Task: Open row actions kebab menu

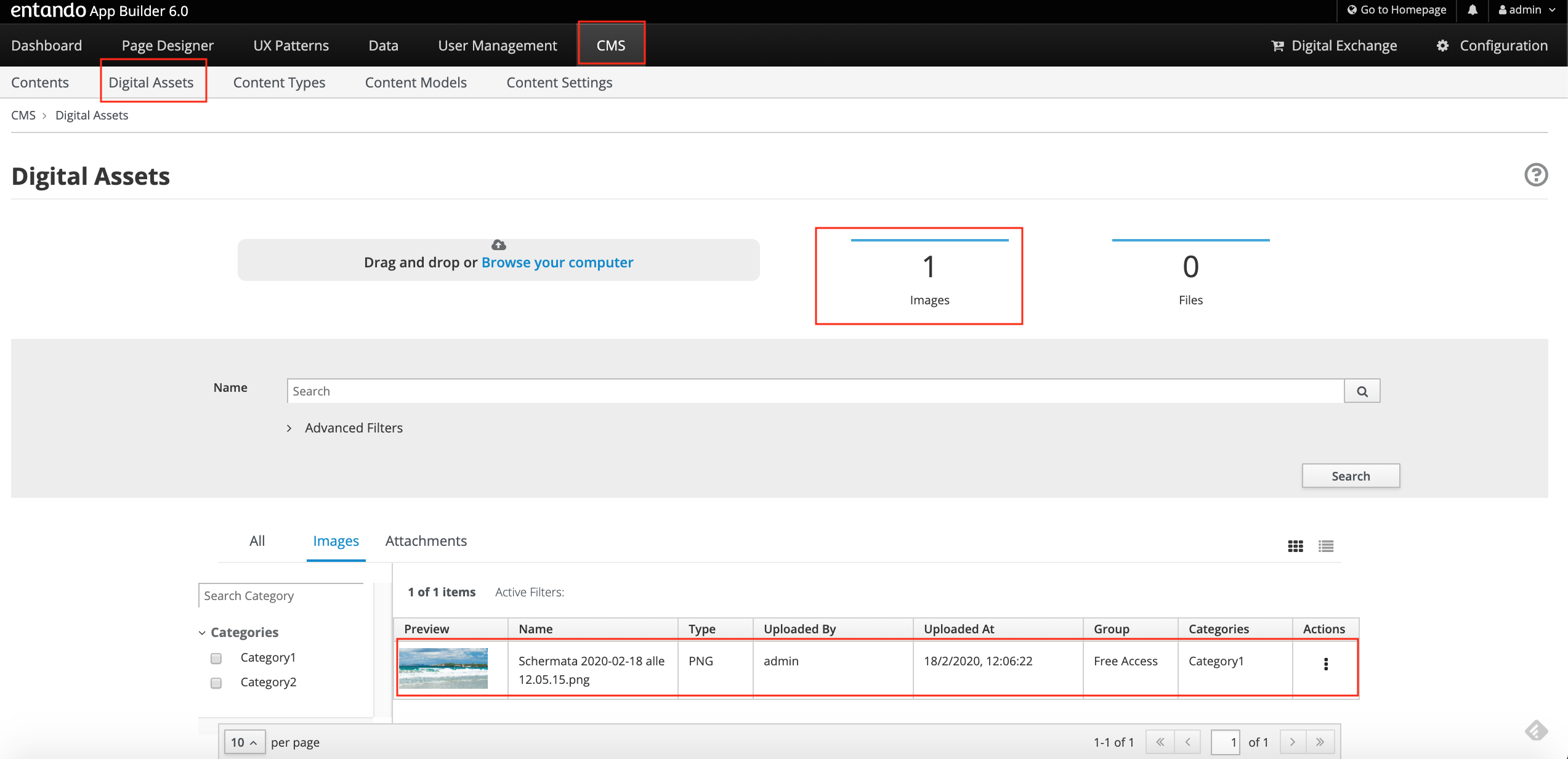Action: click(x=1325, y=664)
